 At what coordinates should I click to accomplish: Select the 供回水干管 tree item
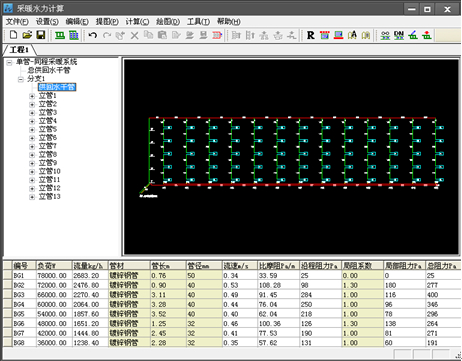[57, 87]
